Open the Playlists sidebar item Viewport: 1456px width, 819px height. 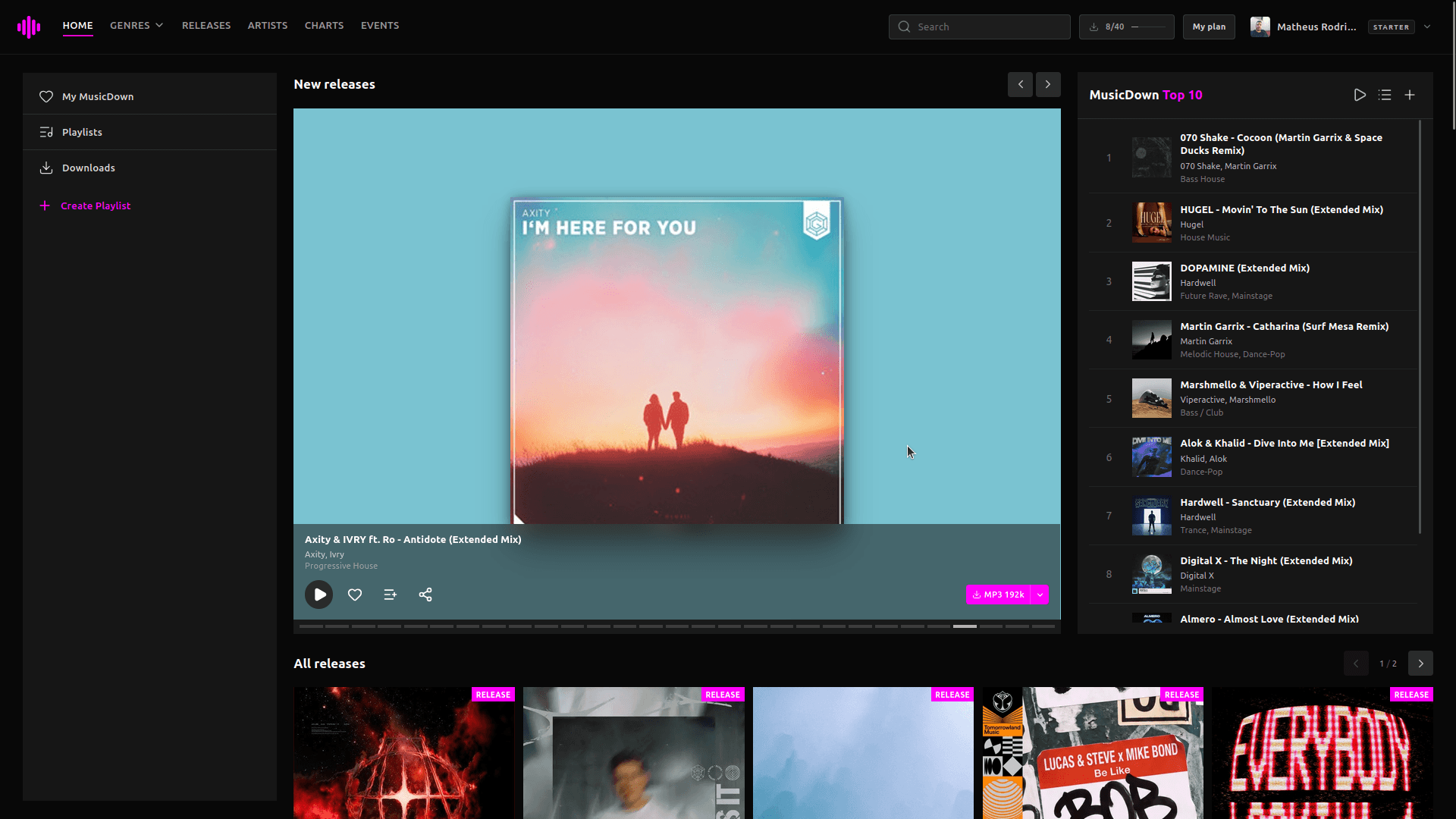[149, 132]
